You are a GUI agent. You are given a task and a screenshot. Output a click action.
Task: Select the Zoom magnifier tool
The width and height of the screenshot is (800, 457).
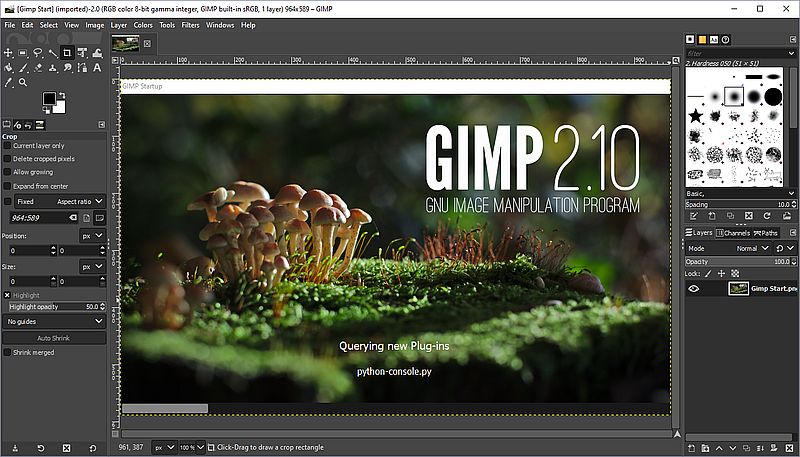click(23, 82)
